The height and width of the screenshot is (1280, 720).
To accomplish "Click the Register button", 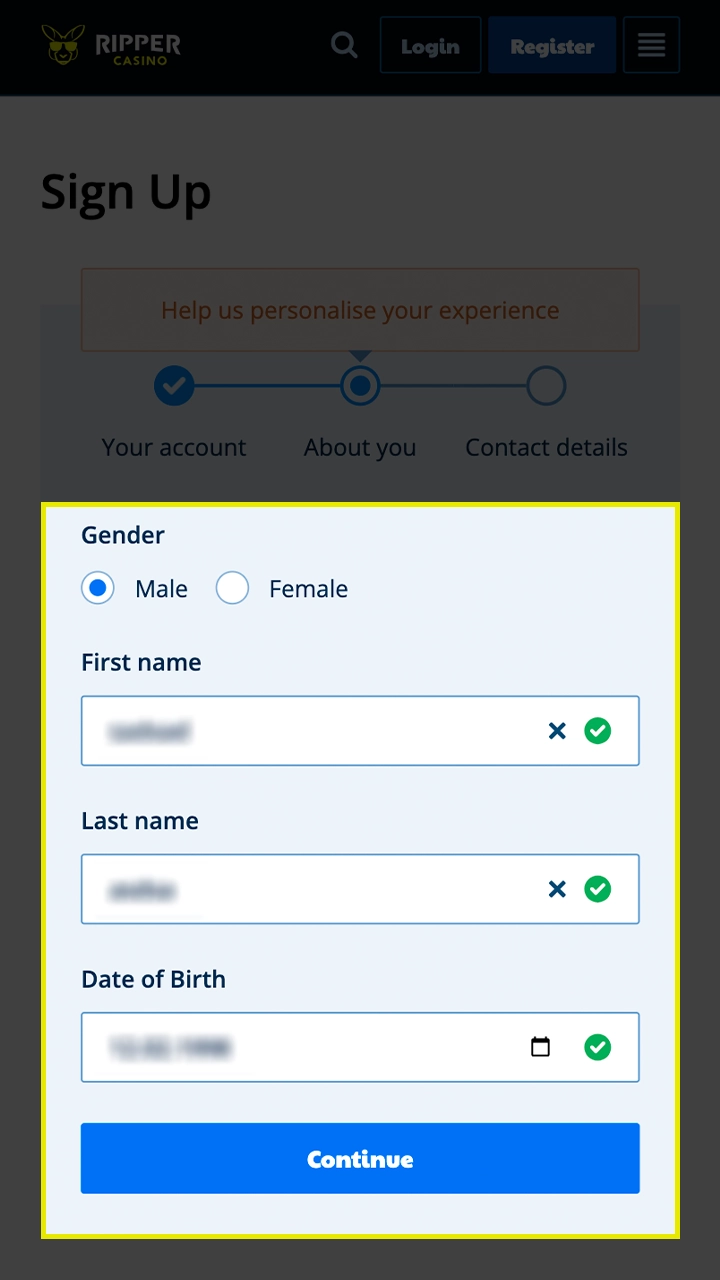I will click(552, 45).
